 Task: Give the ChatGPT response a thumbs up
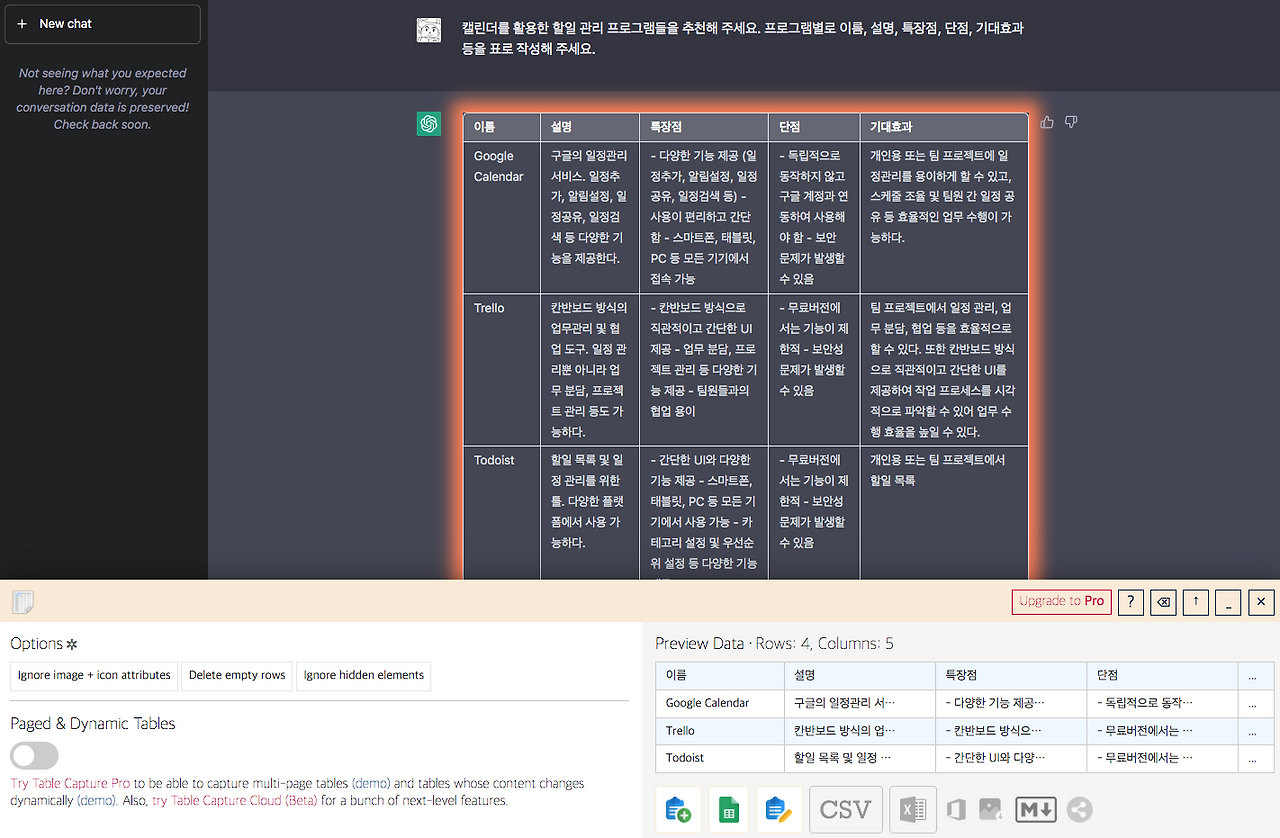coord(1046,121)
